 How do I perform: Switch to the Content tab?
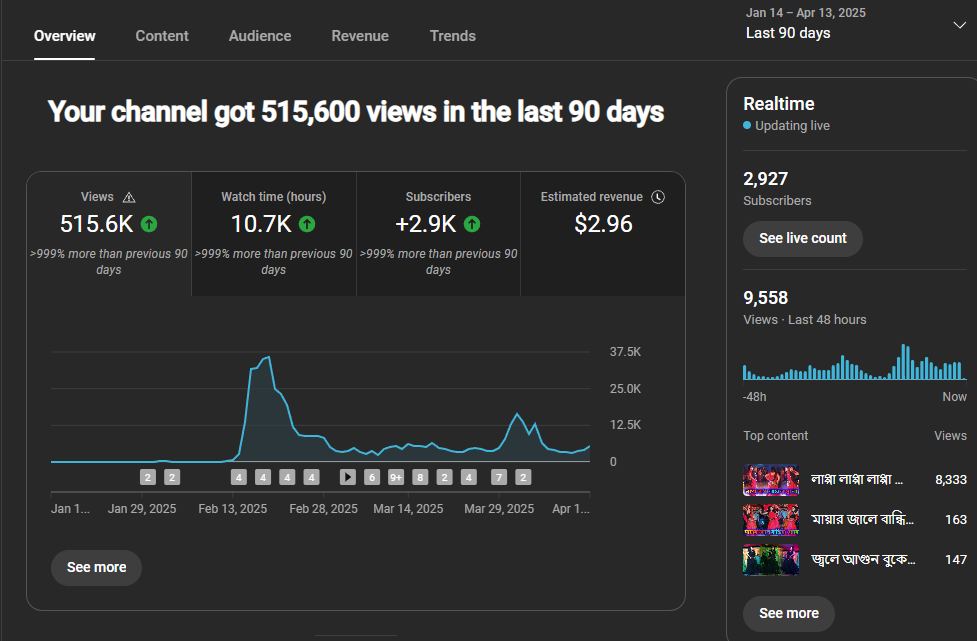click(x=162, y=36)
